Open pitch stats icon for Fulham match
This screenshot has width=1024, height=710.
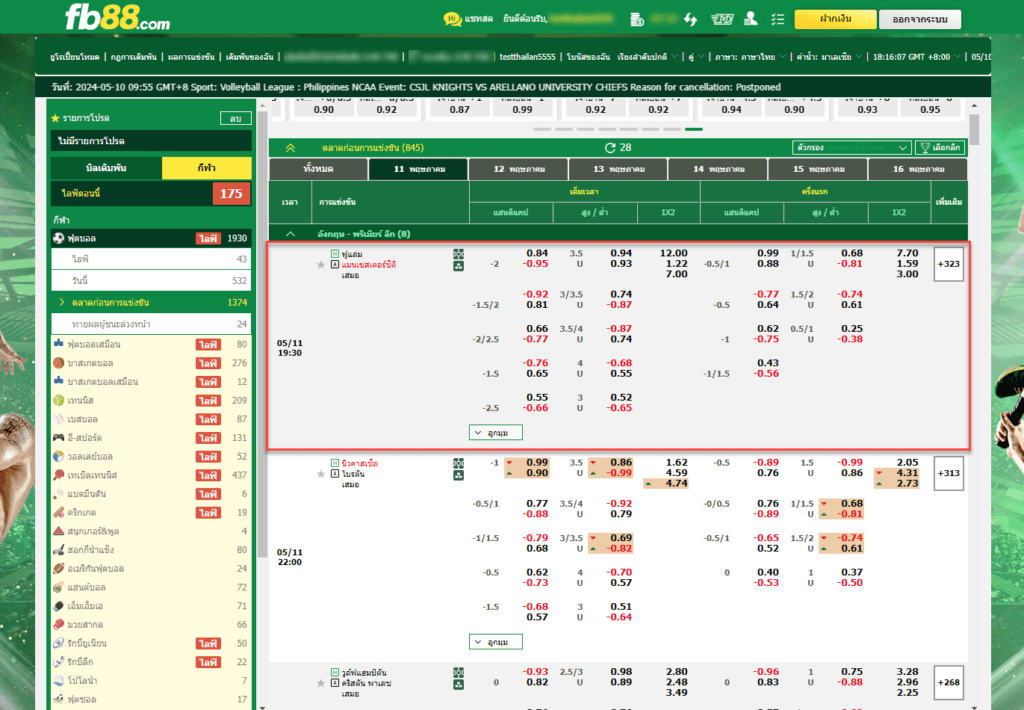pos(458,254)
